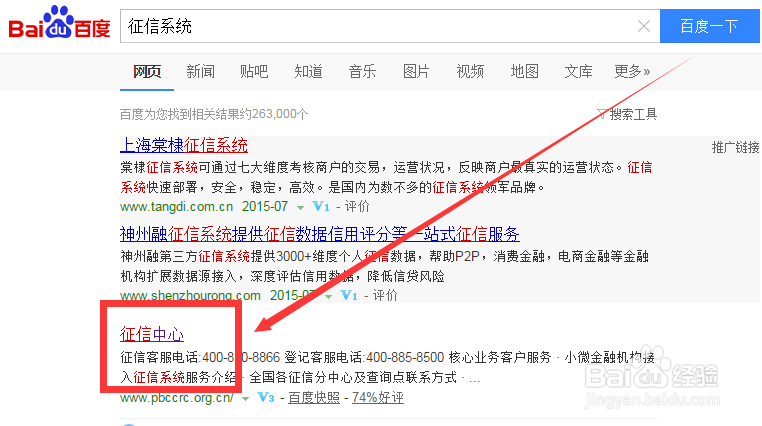
Task: Open the 文库 tab
Action: [578, 71]
